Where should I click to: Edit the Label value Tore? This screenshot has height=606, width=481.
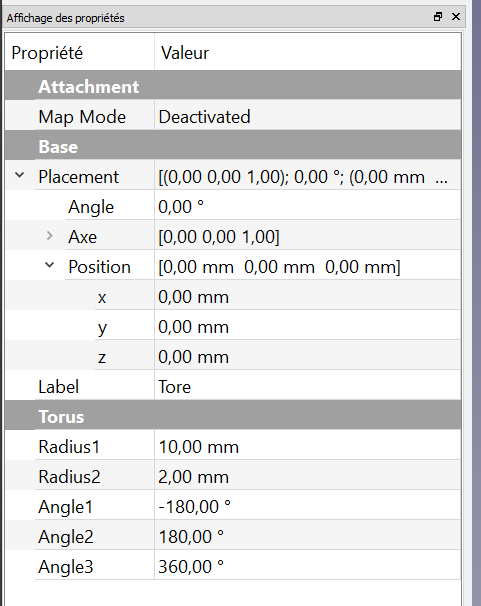308,386
